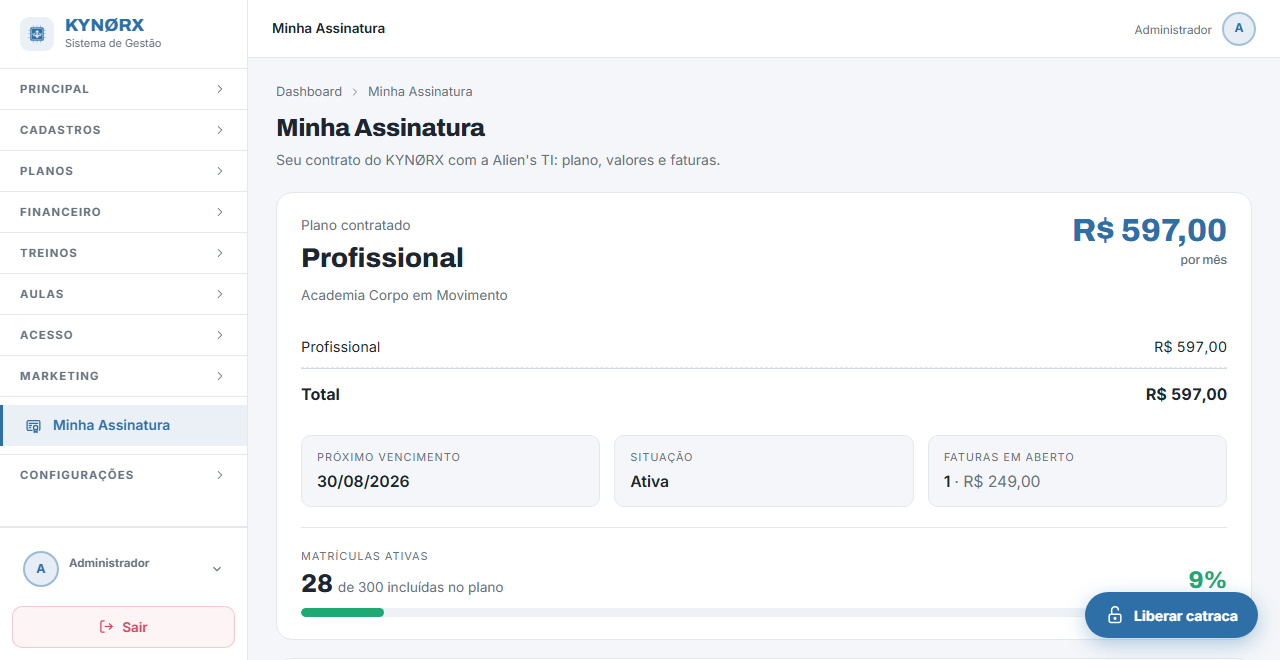Click the Liberar catraca button

[x=1171, y=615]
